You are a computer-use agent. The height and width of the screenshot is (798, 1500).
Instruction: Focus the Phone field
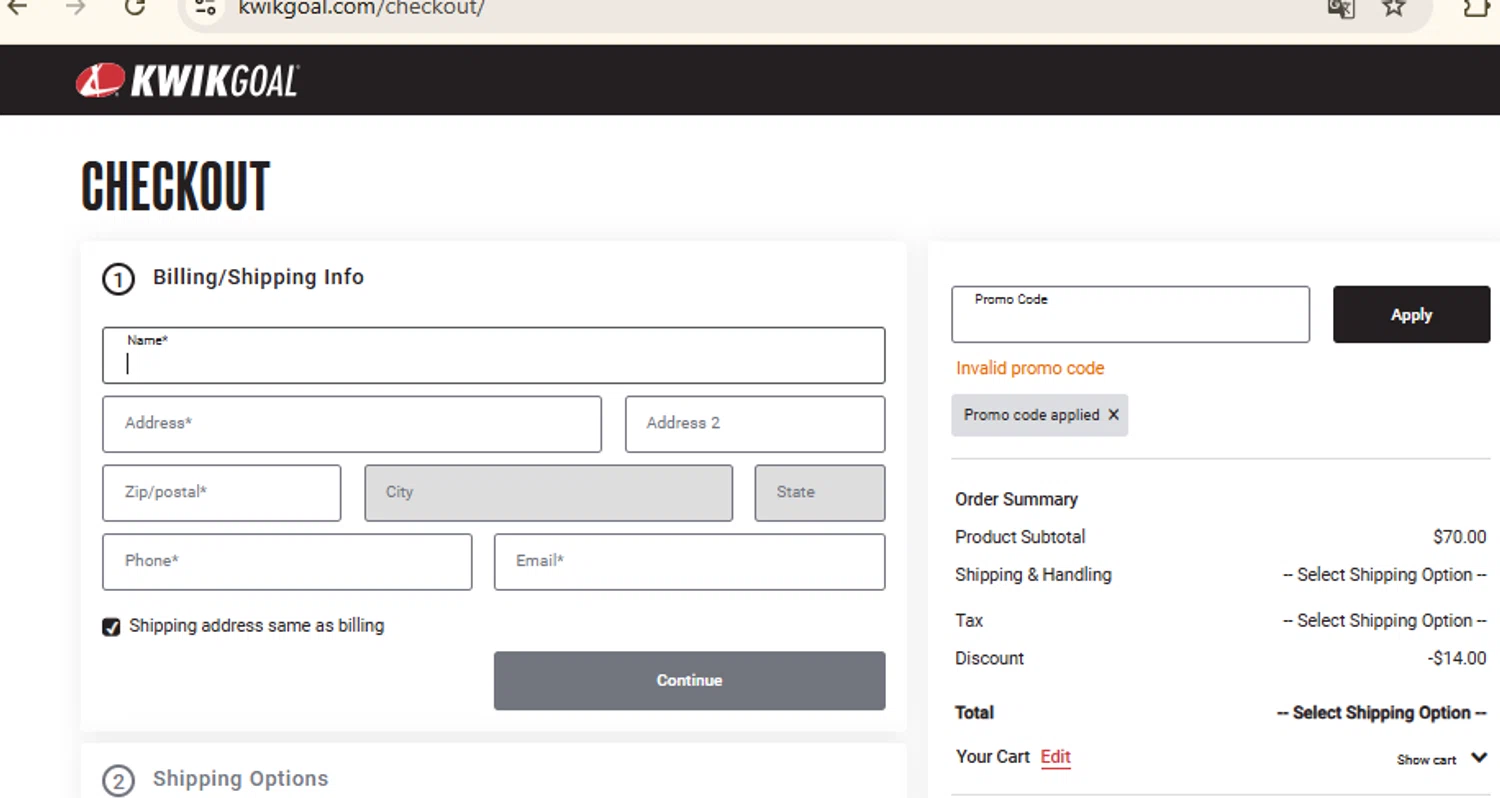click(x=287, y=562)
